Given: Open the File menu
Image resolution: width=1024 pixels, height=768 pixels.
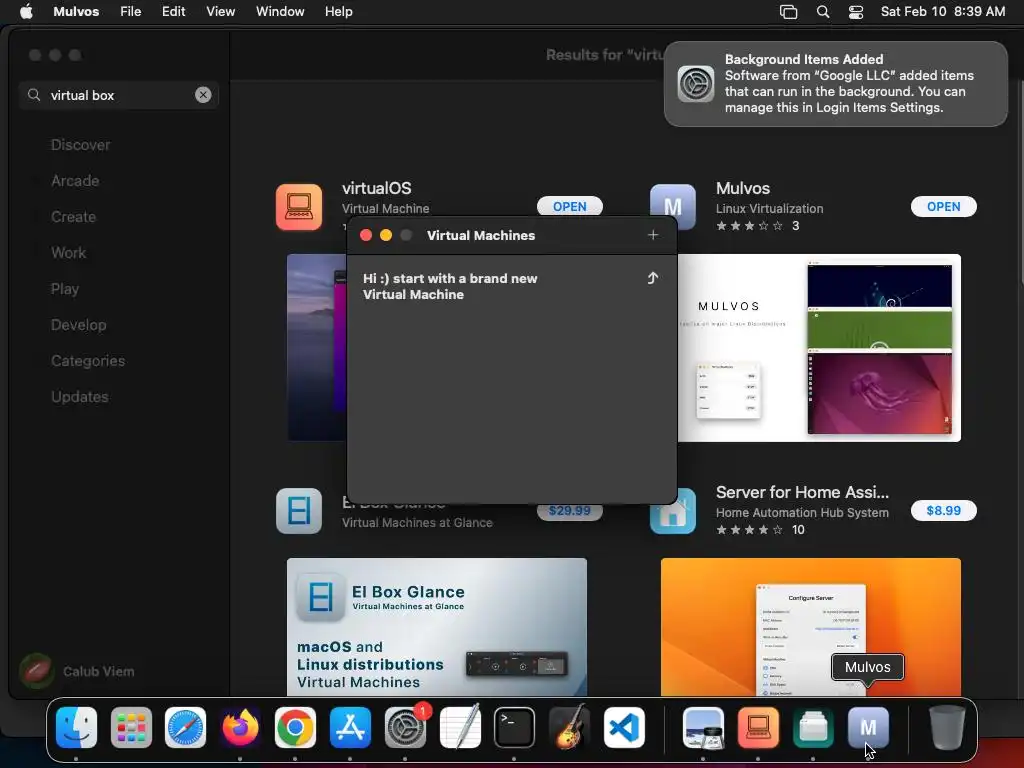Looking at the screenshot, I should coord(131,12).
